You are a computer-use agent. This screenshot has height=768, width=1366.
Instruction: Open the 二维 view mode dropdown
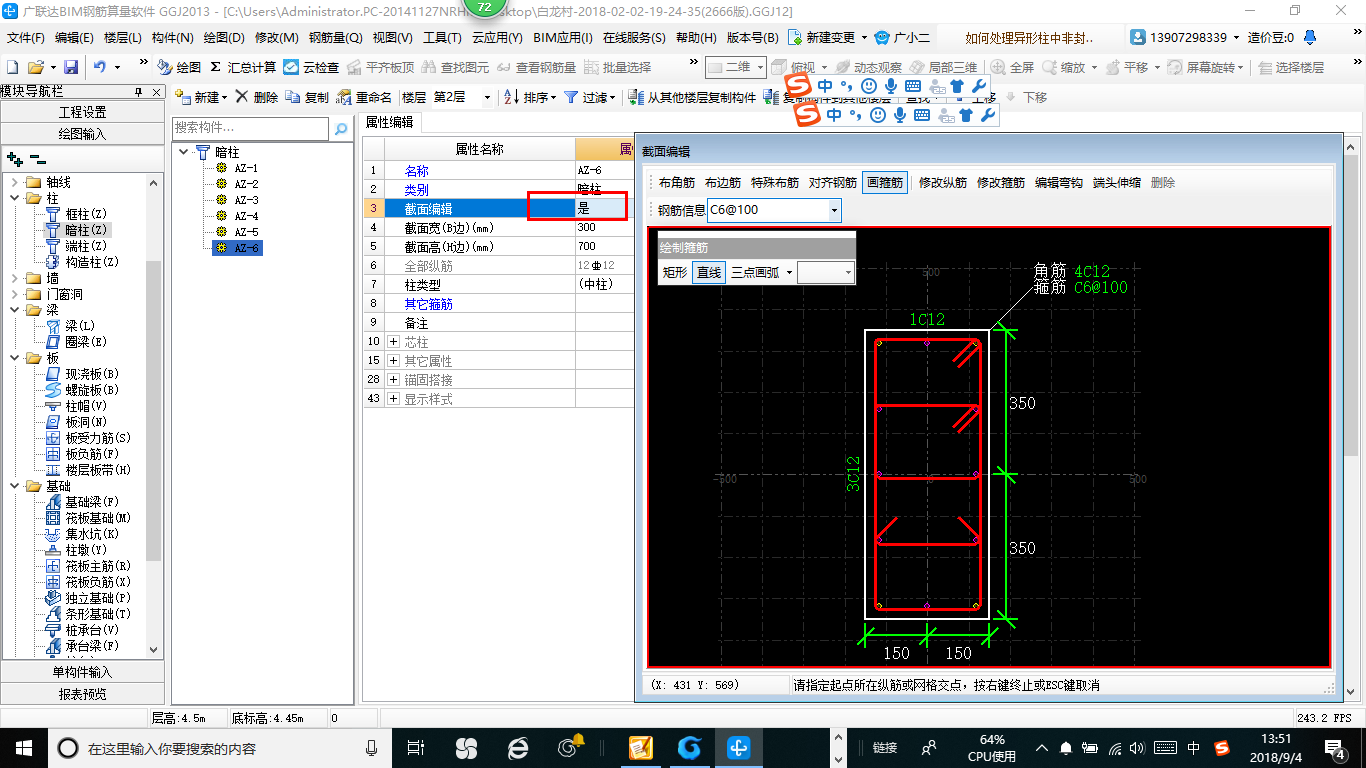click(760, 67)
